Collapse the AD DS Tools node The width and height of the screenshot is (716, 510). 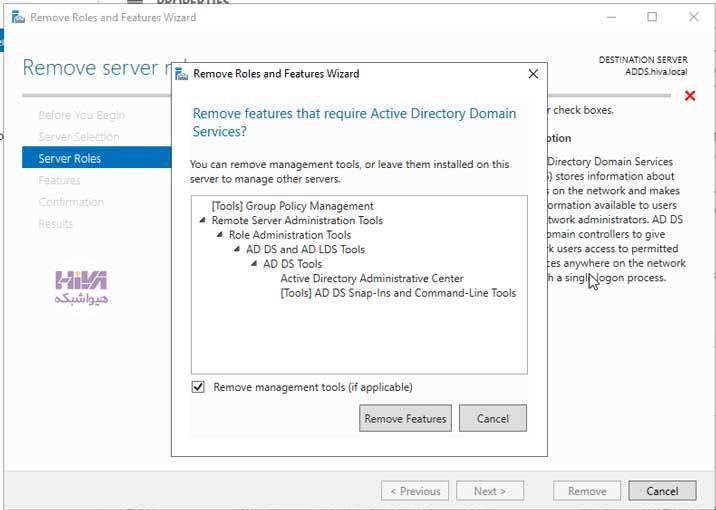click(254, 264)
